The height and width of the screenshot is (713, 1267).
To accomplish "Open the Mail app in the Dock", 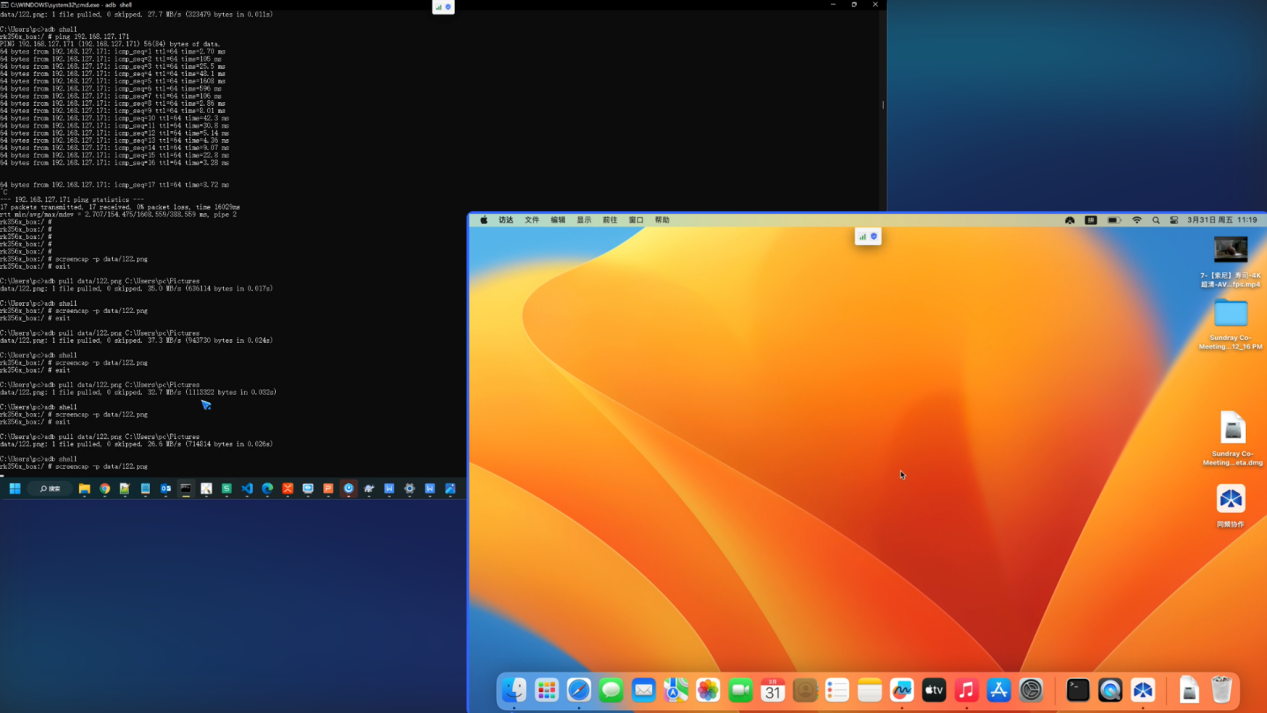I will tap(644, 690).
